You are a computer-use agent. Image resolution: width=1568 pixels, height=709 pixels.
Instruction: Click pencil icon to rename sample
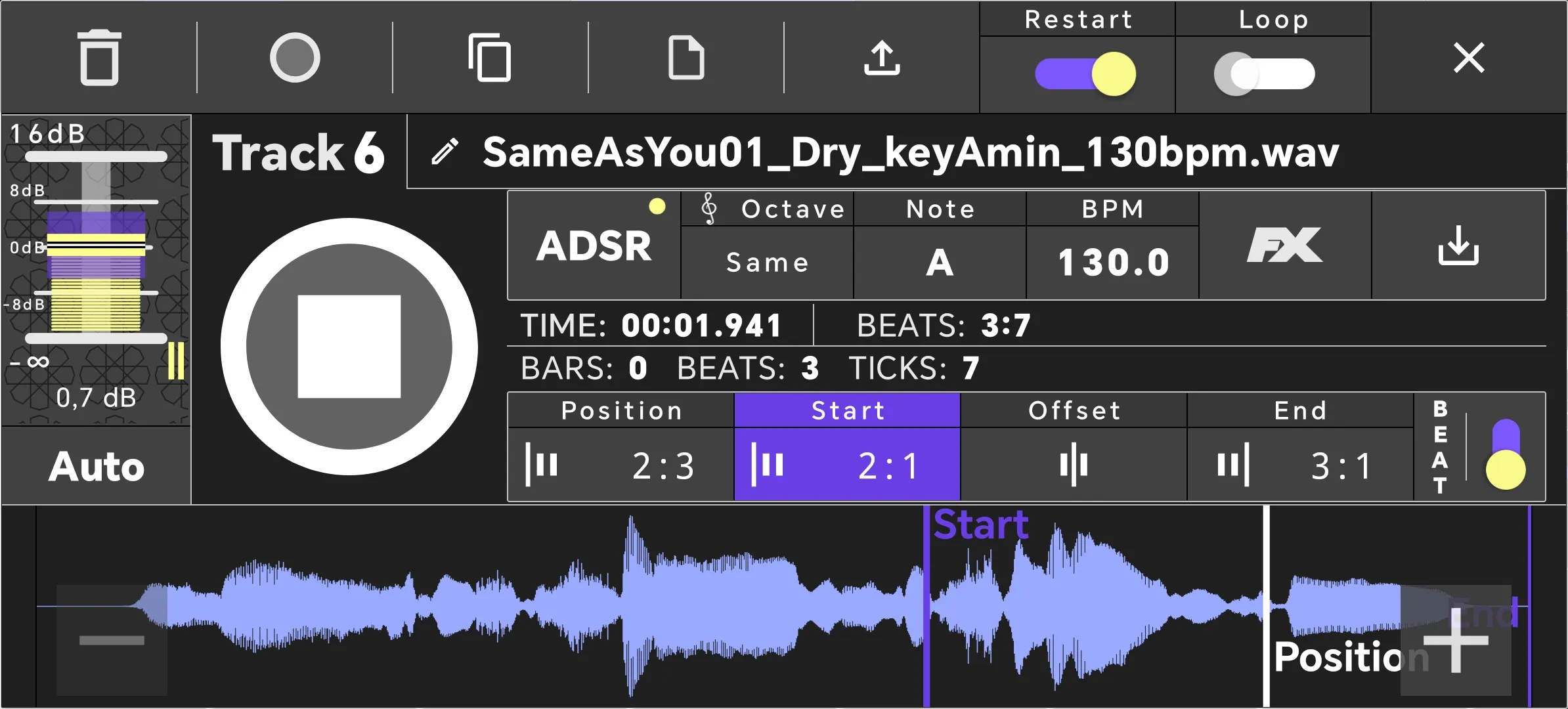coord(445,152)
